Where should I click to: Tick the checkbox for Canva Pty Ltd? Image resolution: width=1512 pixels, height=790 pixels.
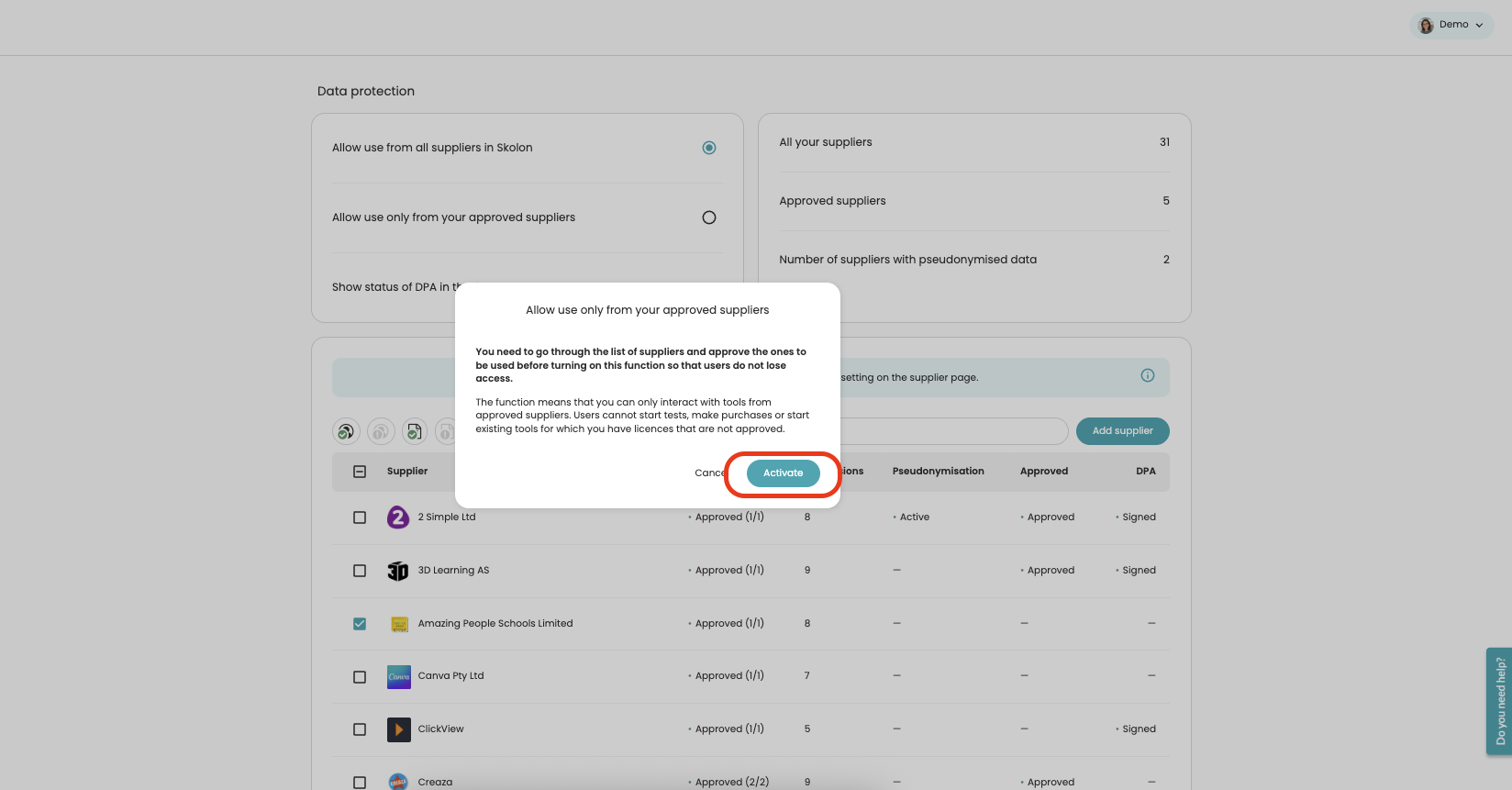pyautogui.click(x=360, y=676)
